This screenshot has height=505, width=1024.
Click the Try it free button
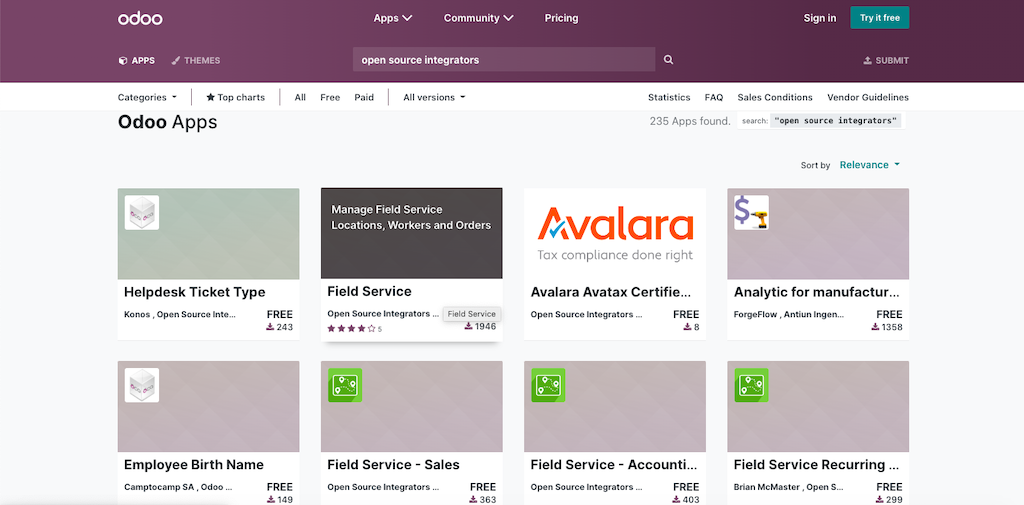[879, 18]
